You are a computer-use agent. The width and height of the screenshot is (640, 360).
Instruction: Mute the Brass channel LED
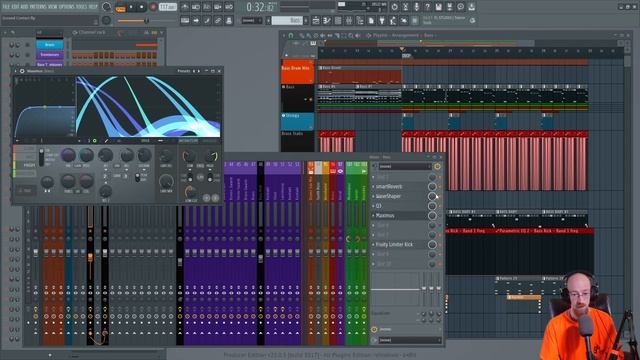[x=27, y=45]
